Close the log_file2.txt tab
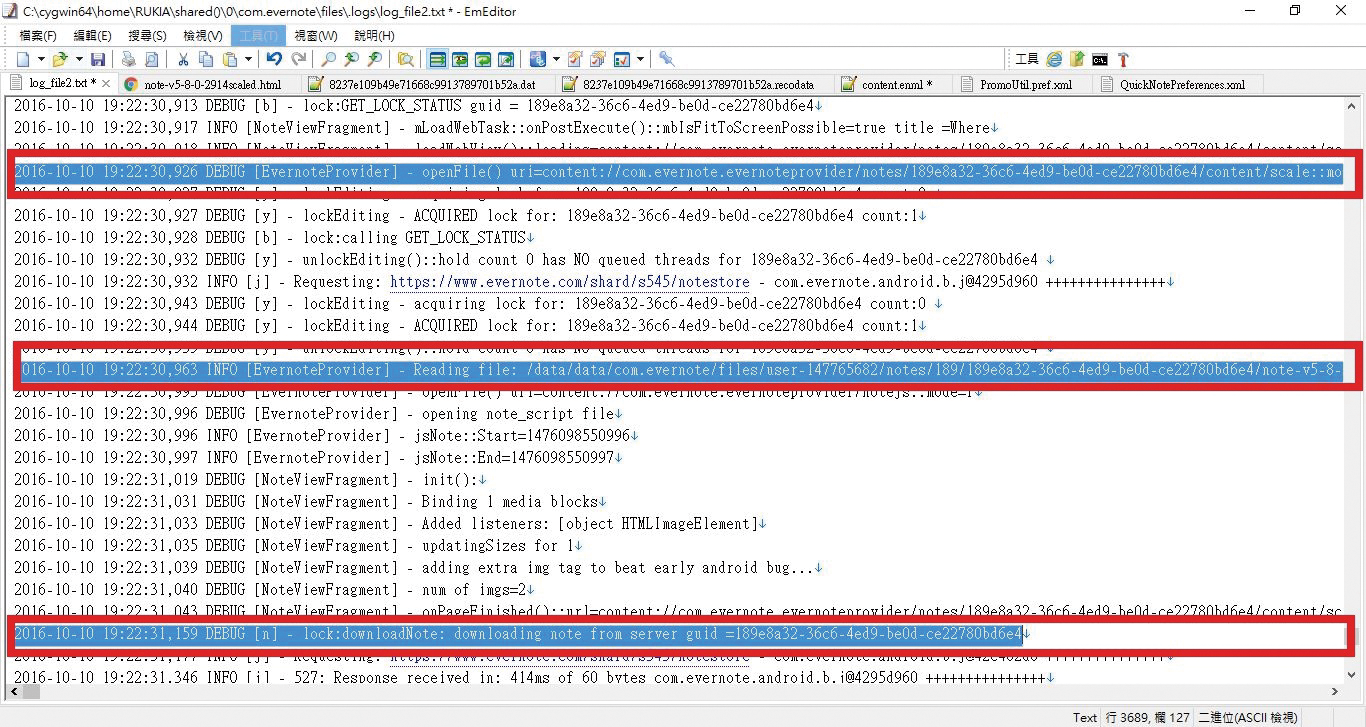The image size is (1366, 727). tap(108, 84)
